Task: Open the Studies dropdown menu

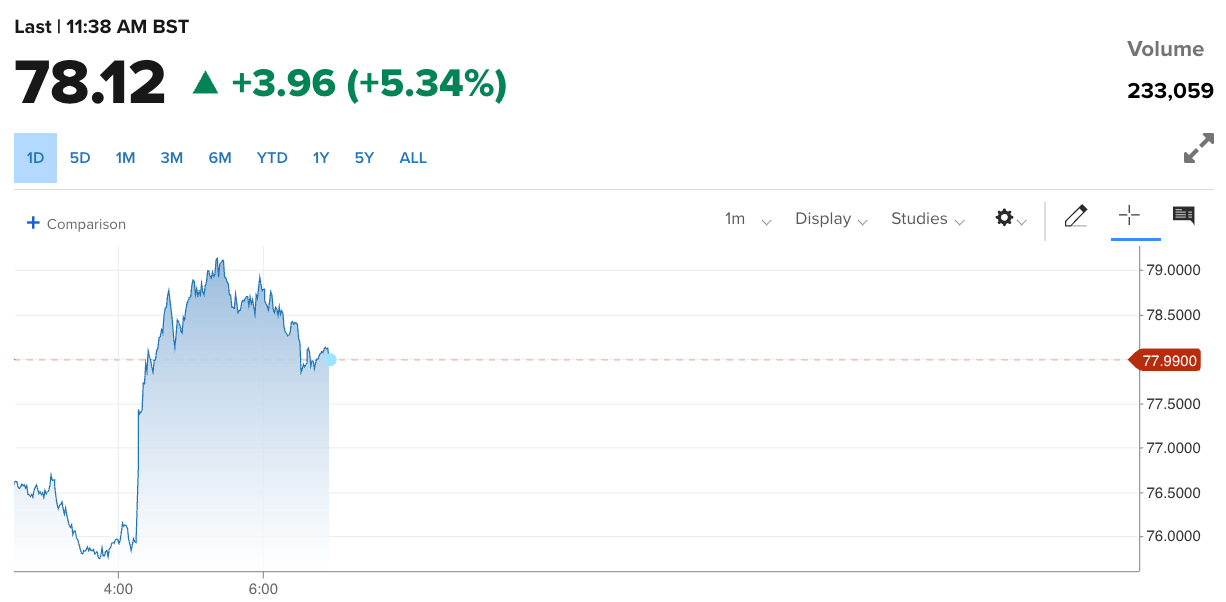Action: pyautogui.click(x=928, y=219)
